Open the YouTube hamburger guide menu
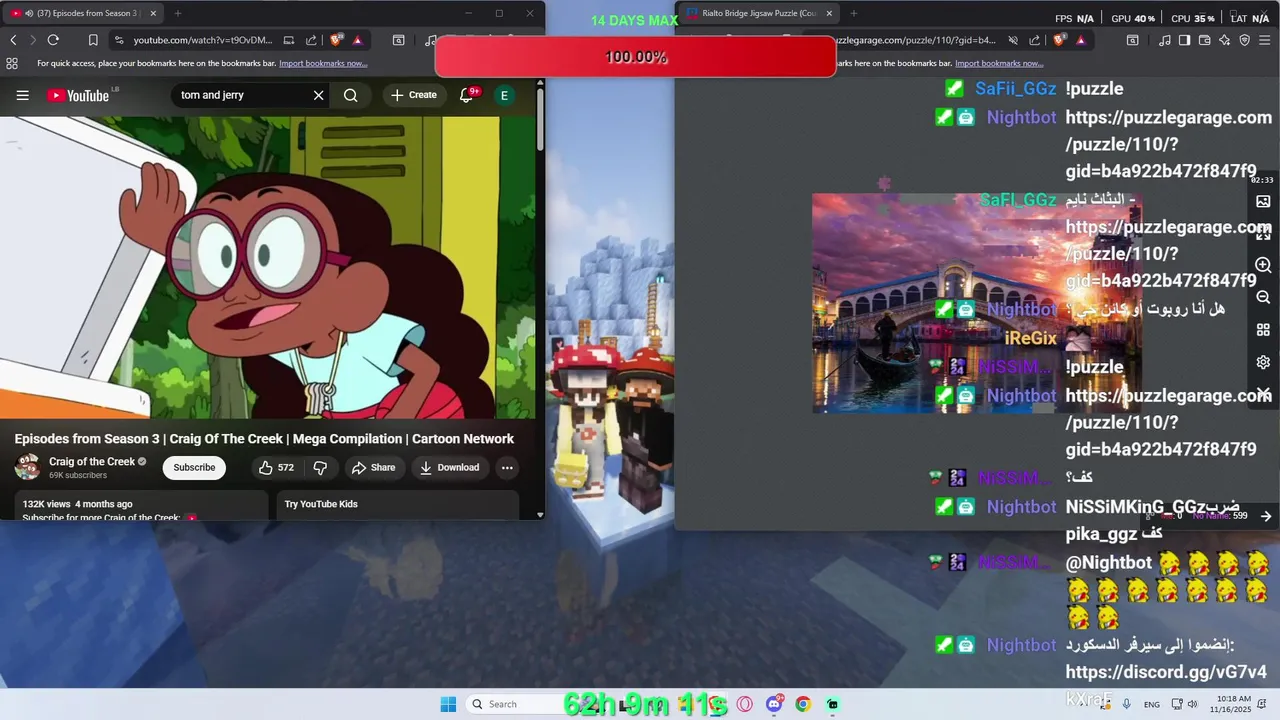The height and width of the screenshot is (720, 1280). coord(22,95)
